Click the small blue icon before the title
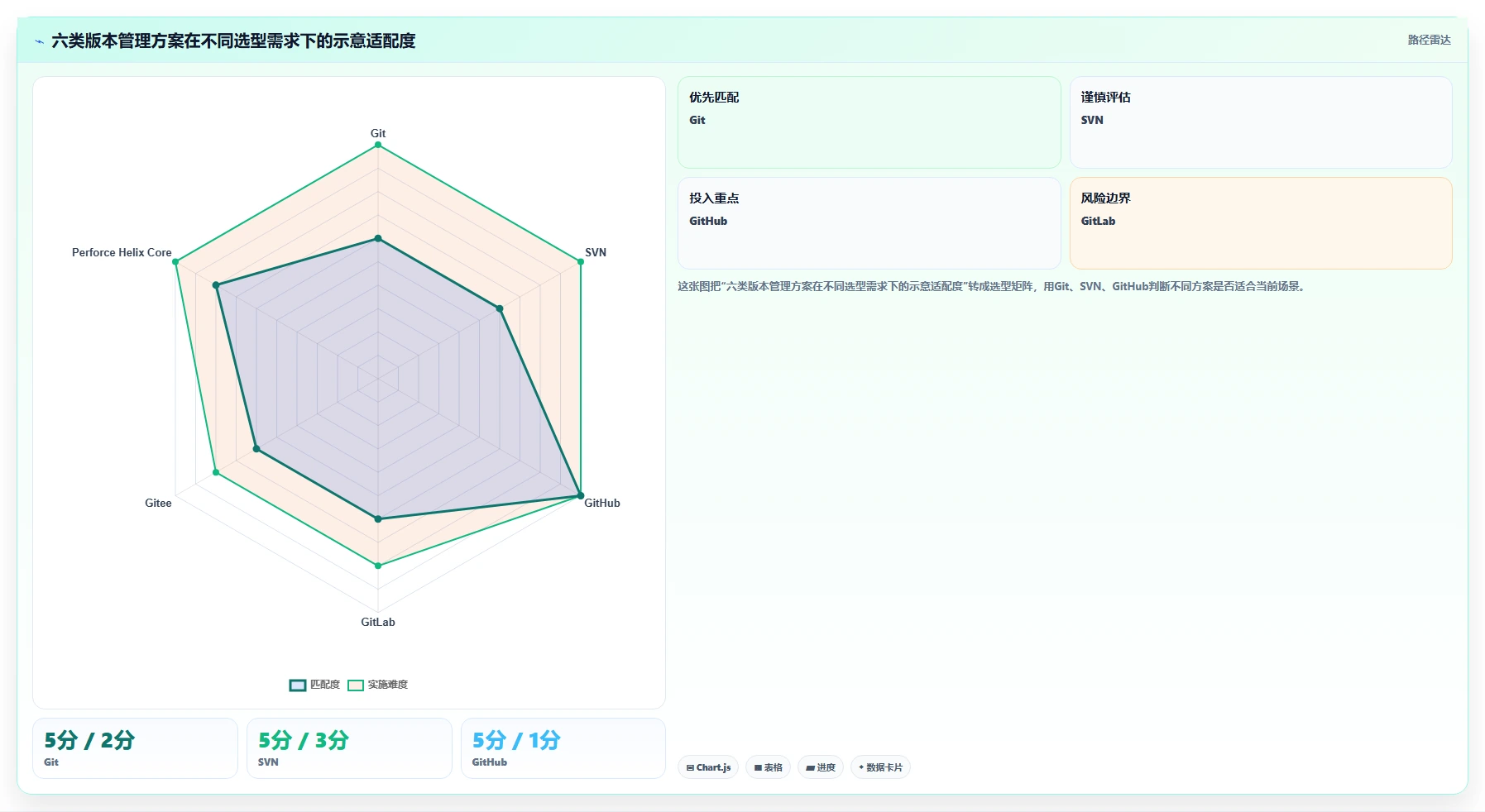Screen dimensions: 1485x812 coord(39,41)
